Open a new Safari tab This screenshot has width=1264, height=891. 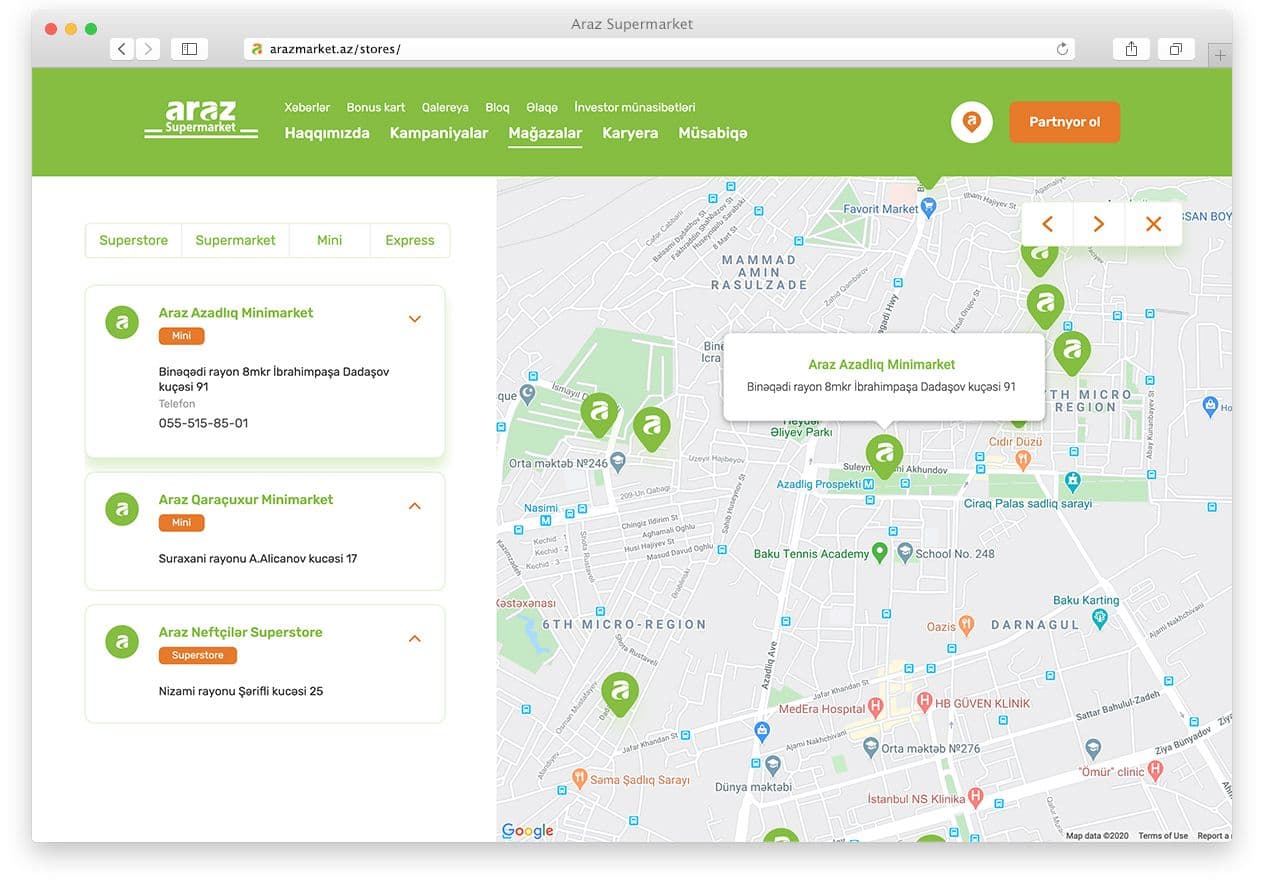1220,56
